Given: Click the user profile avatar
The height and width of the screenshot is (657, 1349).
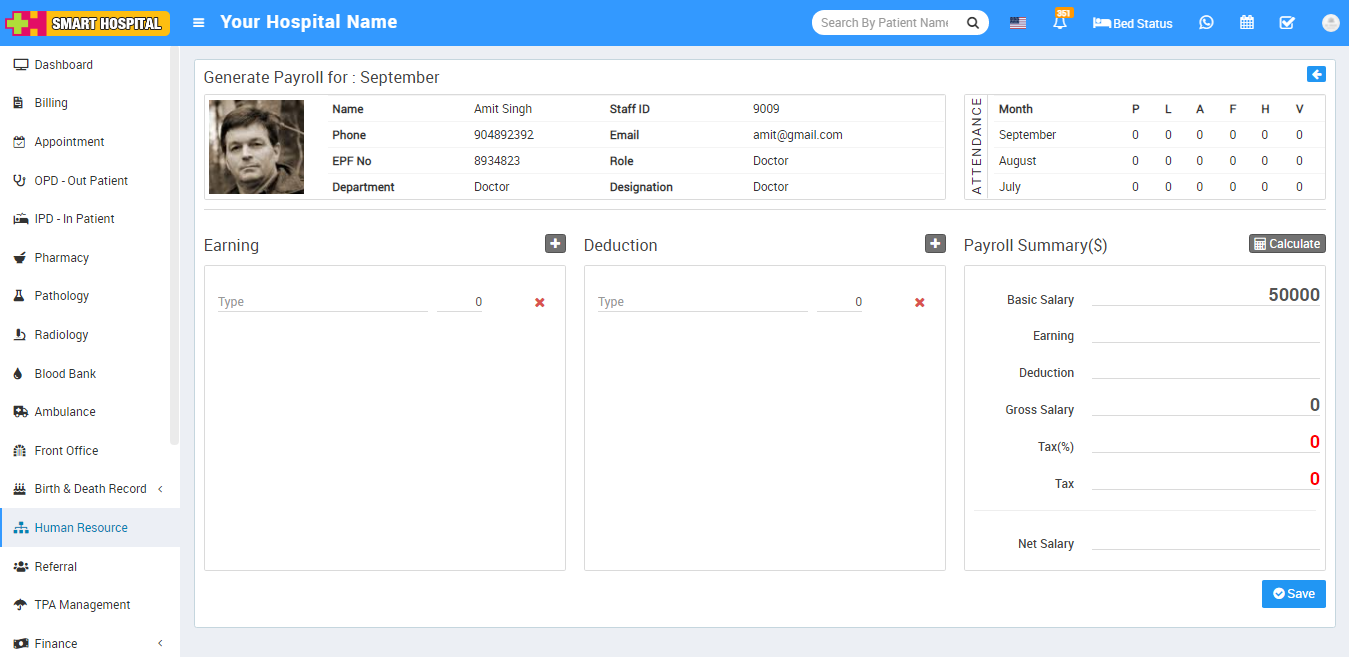Looking at the screenshot, I should (x=1330, y=22).
